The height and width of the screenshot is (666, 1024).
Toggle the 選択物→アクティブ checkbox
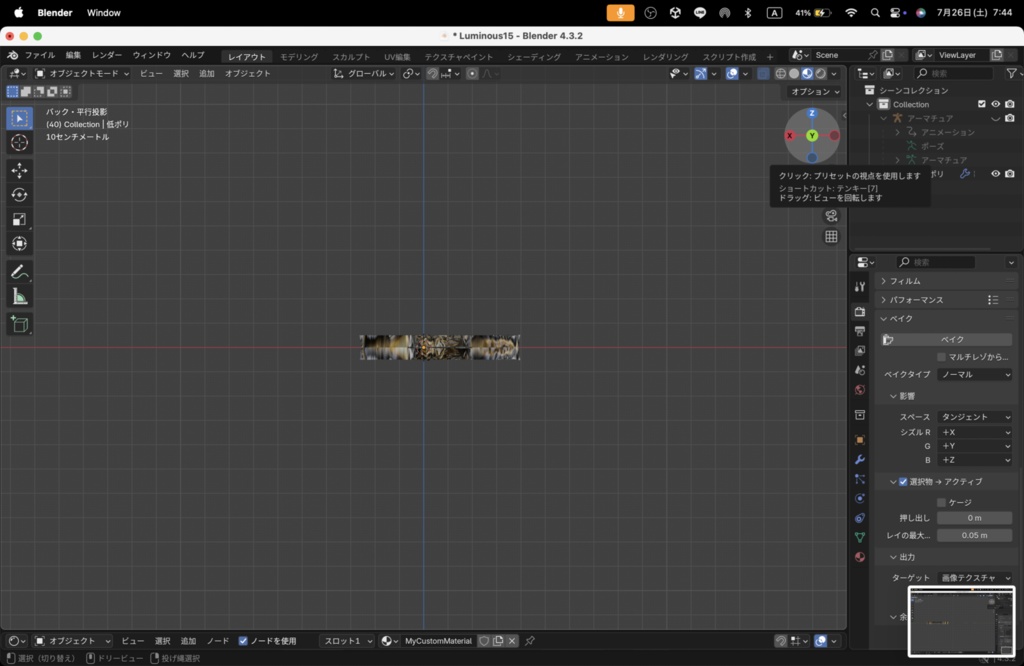[903, 482]
